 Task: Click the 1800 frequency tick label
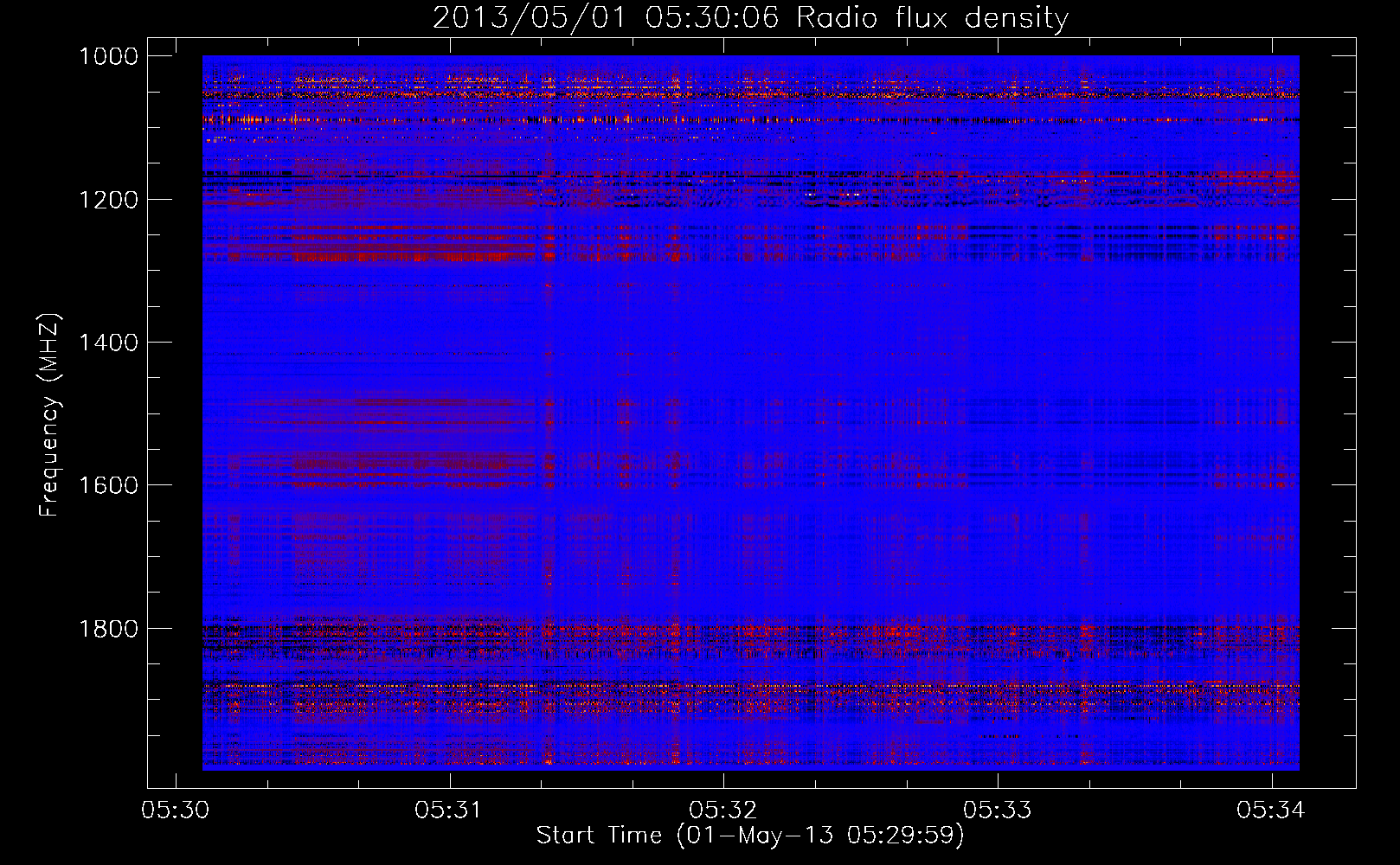tap(108, 629)
